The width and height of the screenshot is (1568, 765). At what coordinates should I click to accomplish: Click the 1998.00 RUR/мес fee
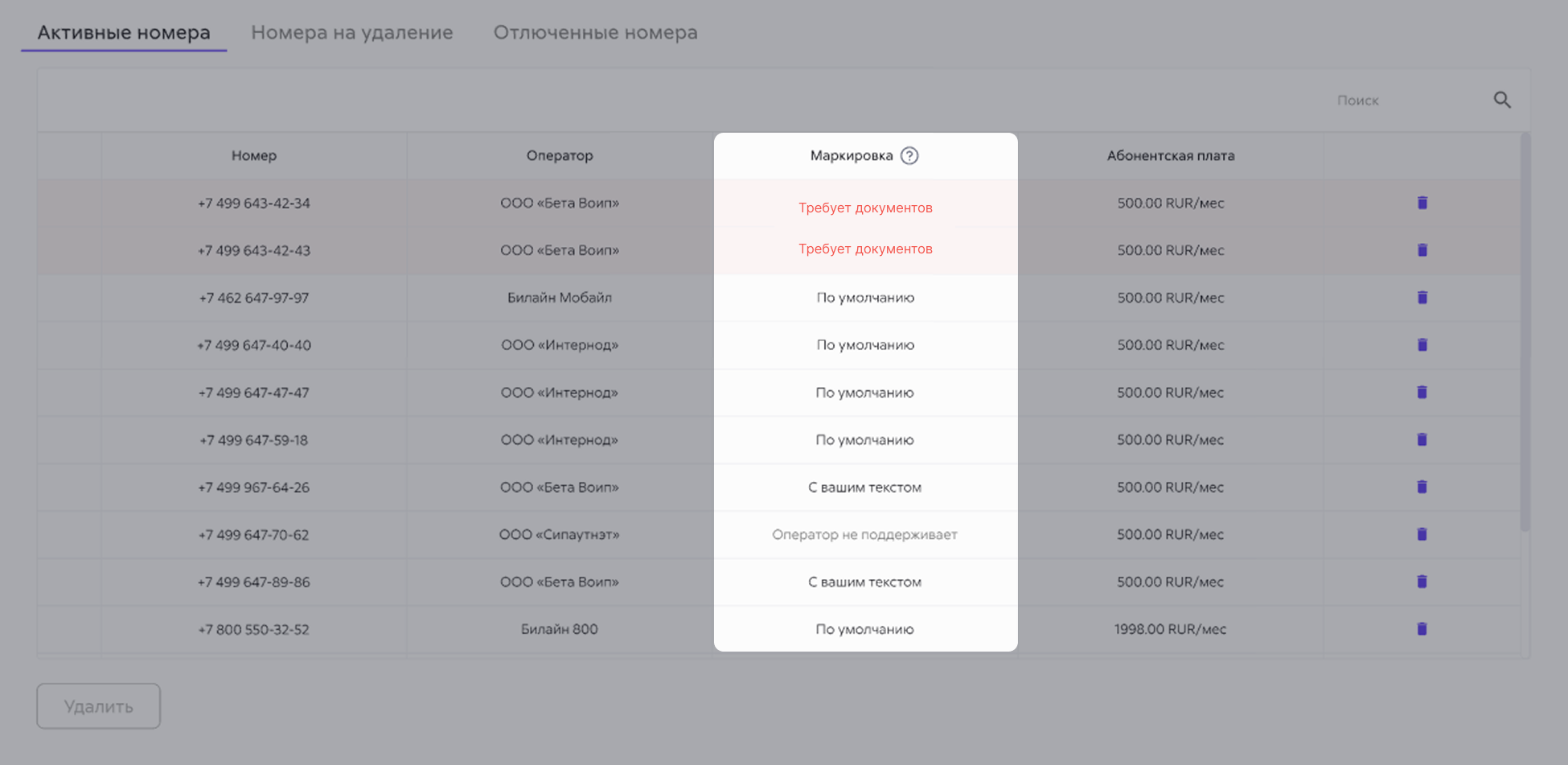click(x=1171, y=629)
